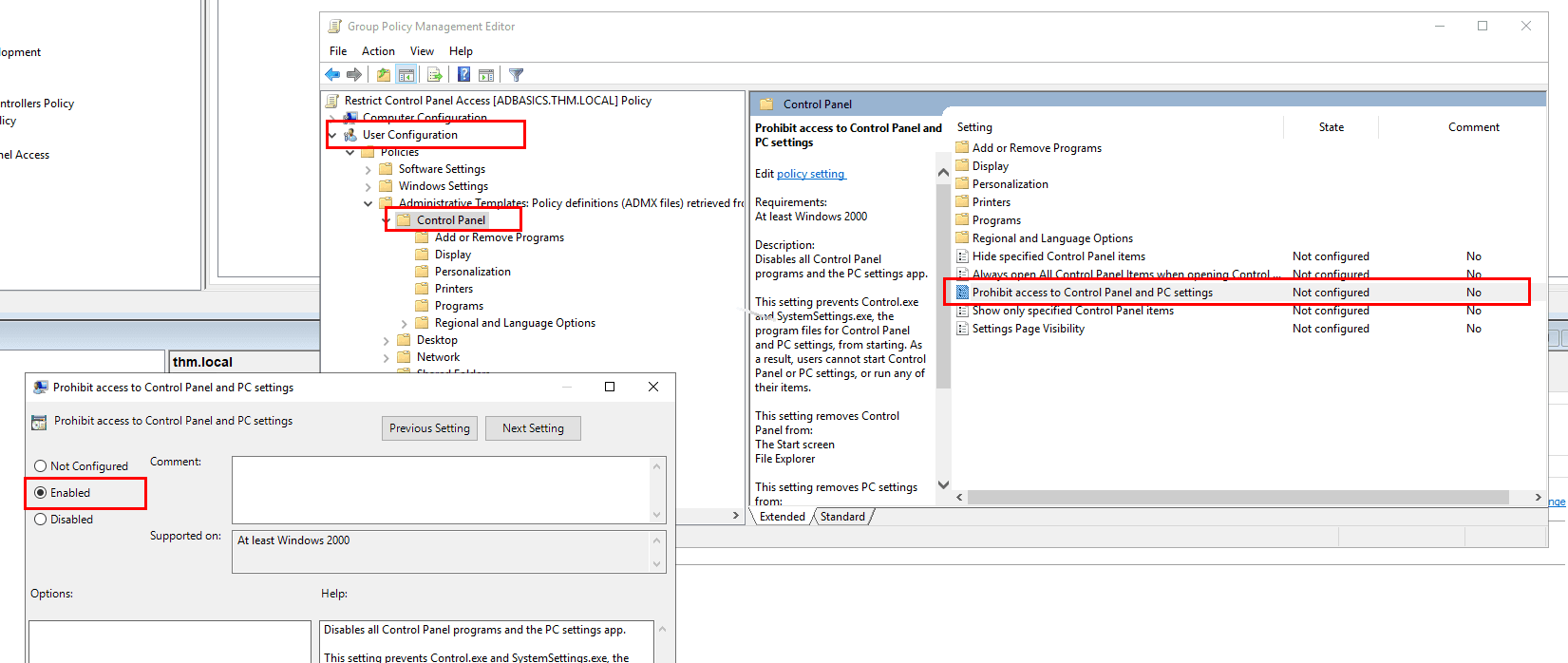Click the 'policy setting' edit link
Viewport: 1568px width, 663px height.
[810, 174]
